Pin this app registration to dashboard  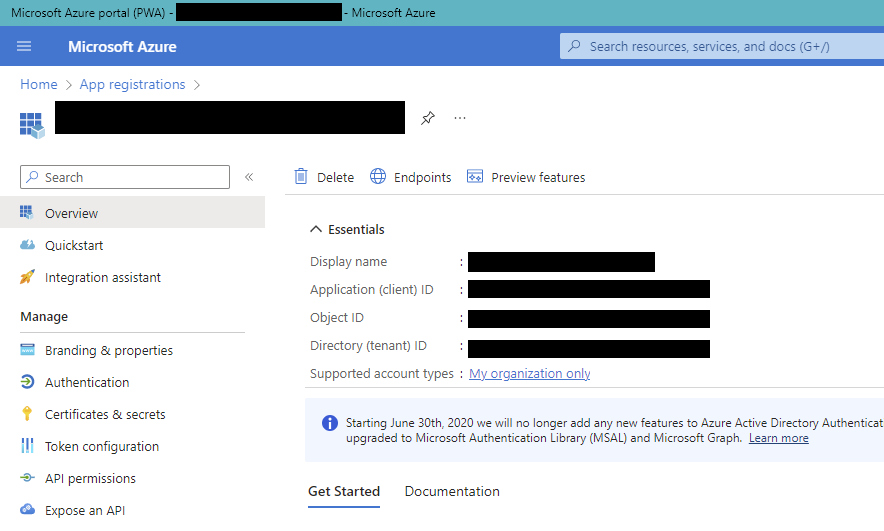[428, 118]
